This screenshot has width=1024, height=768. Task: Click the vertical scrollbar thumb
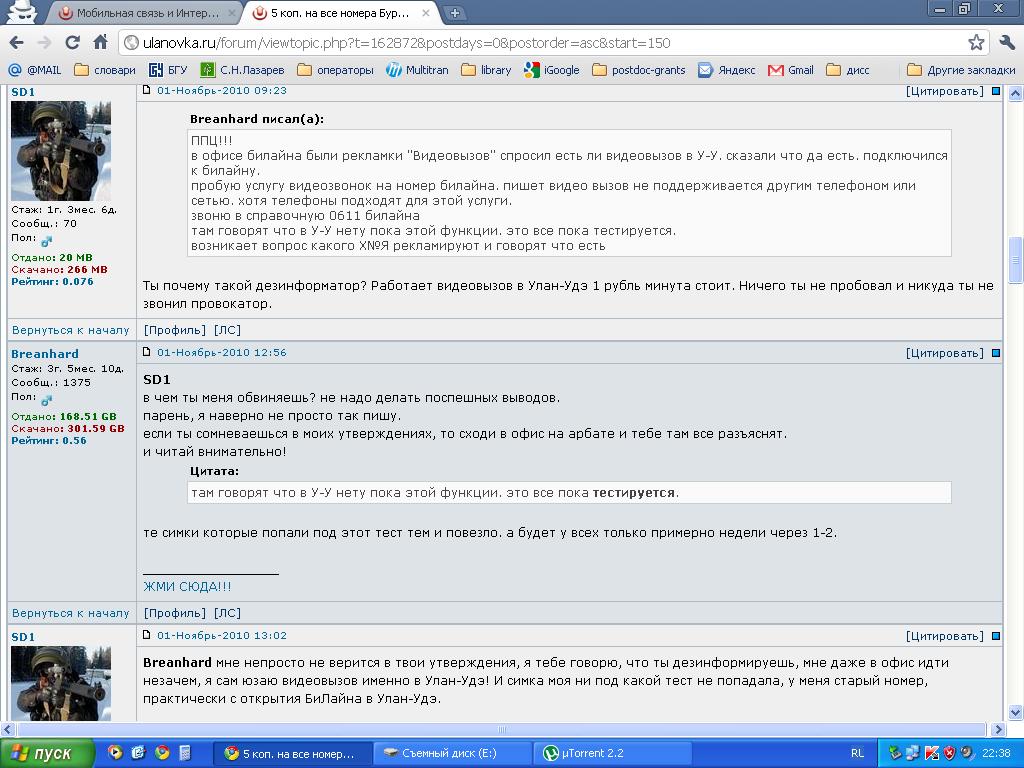[1016, 260]
